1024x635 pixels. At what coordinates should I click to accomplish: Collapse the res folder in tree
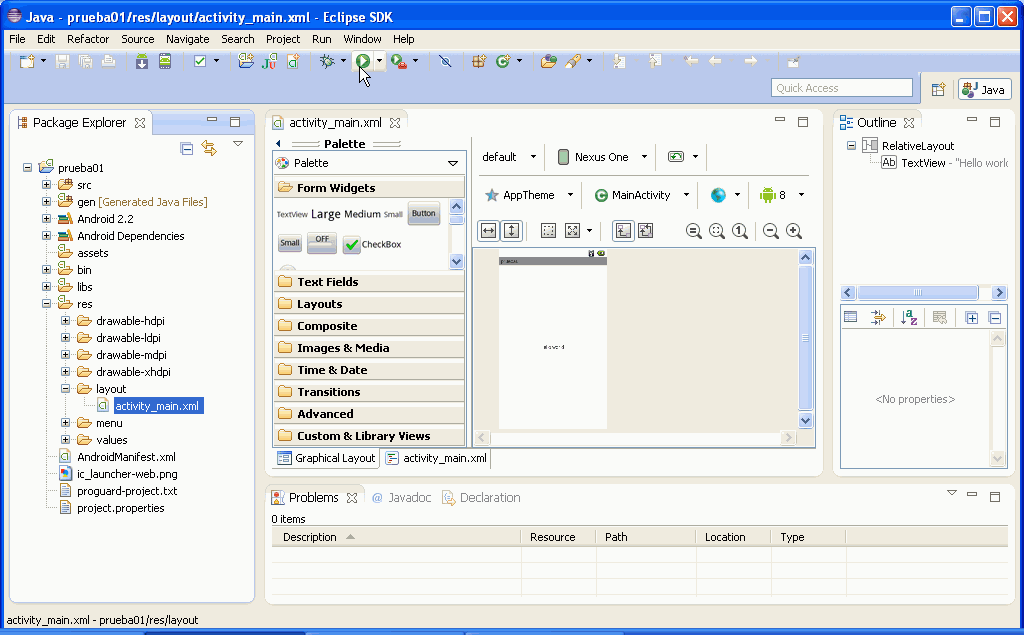[46, 304]
